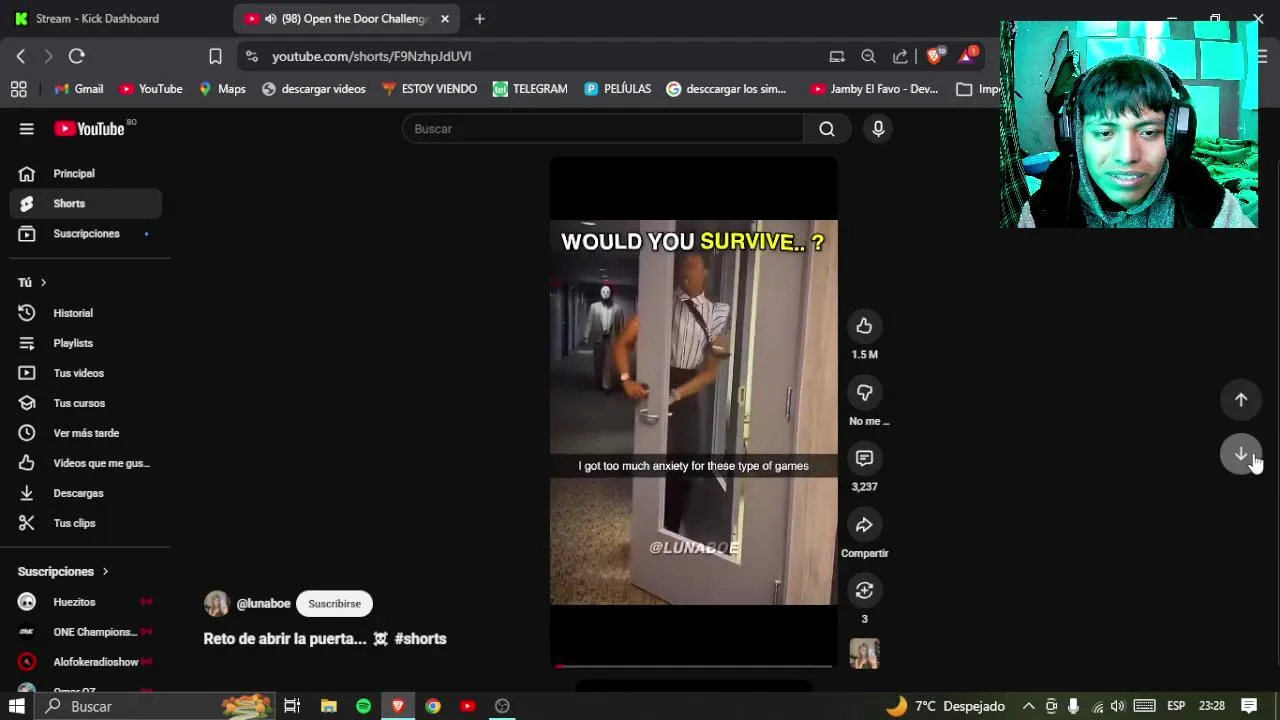
Task: Click the youtube.com address bar URL
Action: tap(371, 56)
